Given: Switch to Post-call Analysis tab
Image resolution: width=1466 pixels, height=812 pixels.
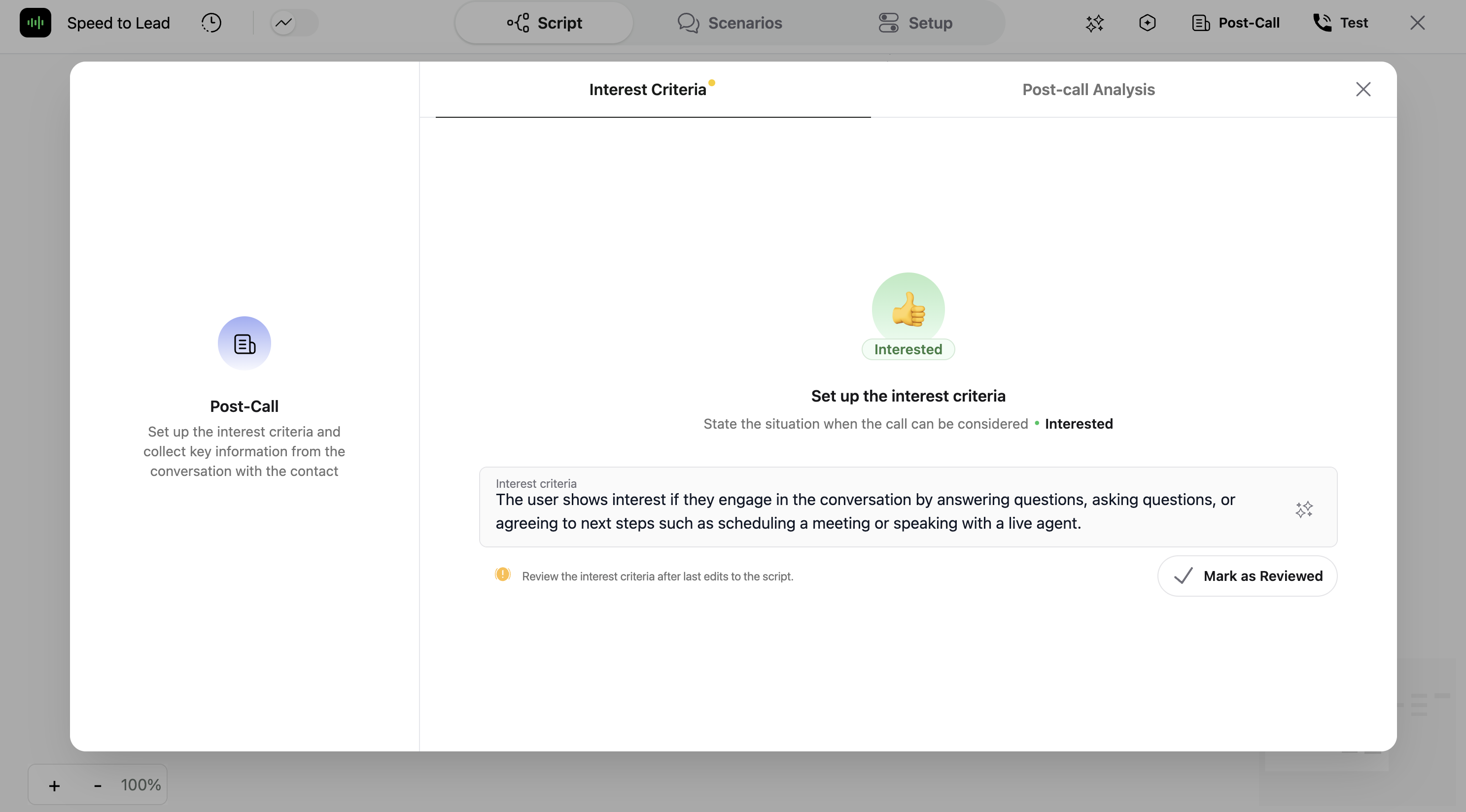Looking at the screenshot, I should pos(1087,89).
